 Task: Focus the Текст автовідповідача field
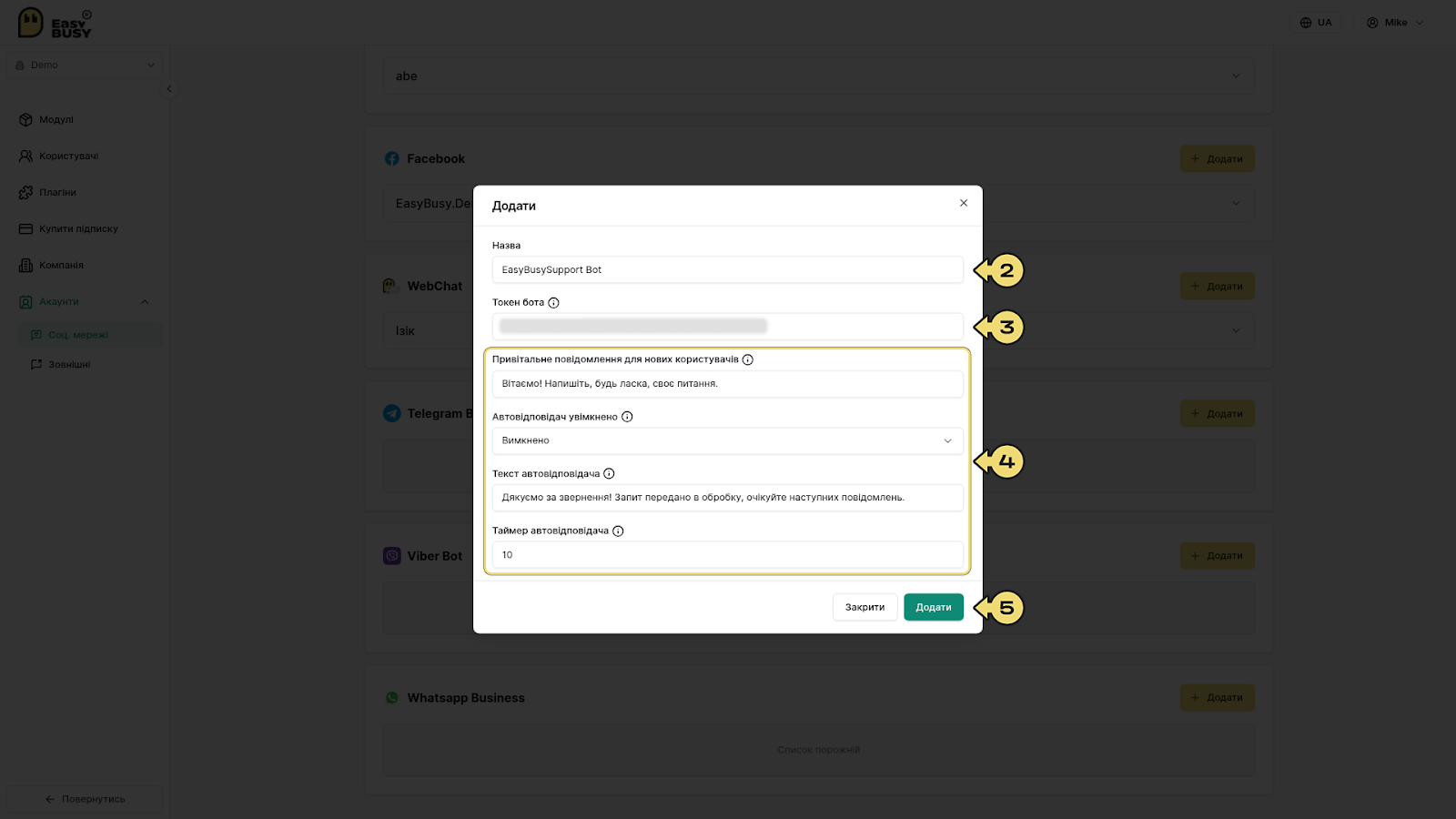point(728,498)
